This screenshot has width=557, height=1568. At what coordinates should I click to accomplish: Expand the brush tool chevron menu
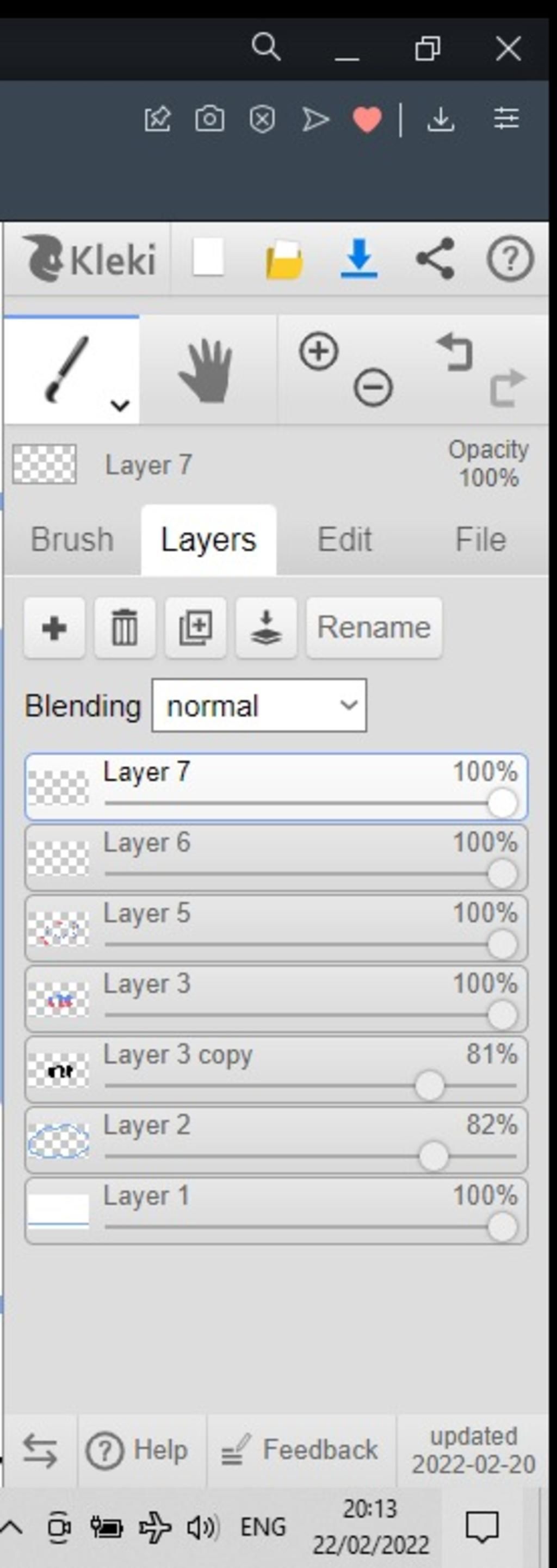tap(120, 405)
